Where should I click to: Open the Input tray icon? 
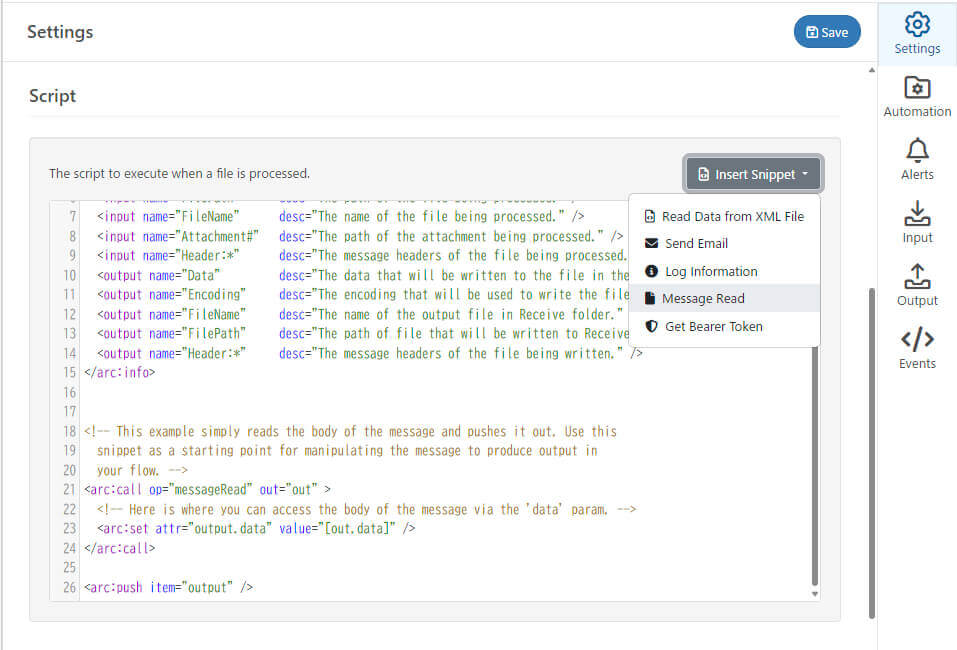tap(917, 214)
